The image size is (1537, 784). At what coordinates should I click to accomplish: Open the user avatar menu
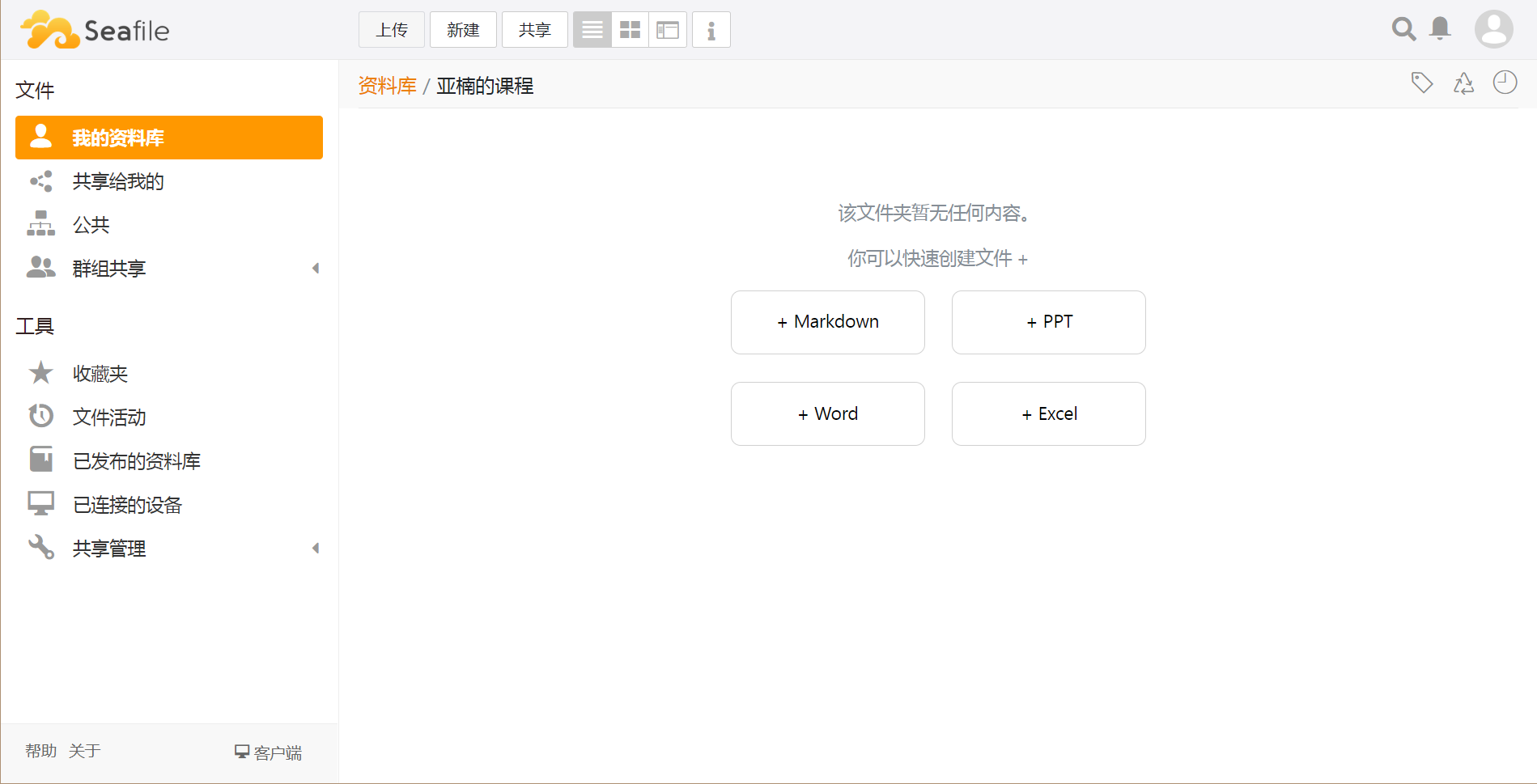(x=1493, y=29)
